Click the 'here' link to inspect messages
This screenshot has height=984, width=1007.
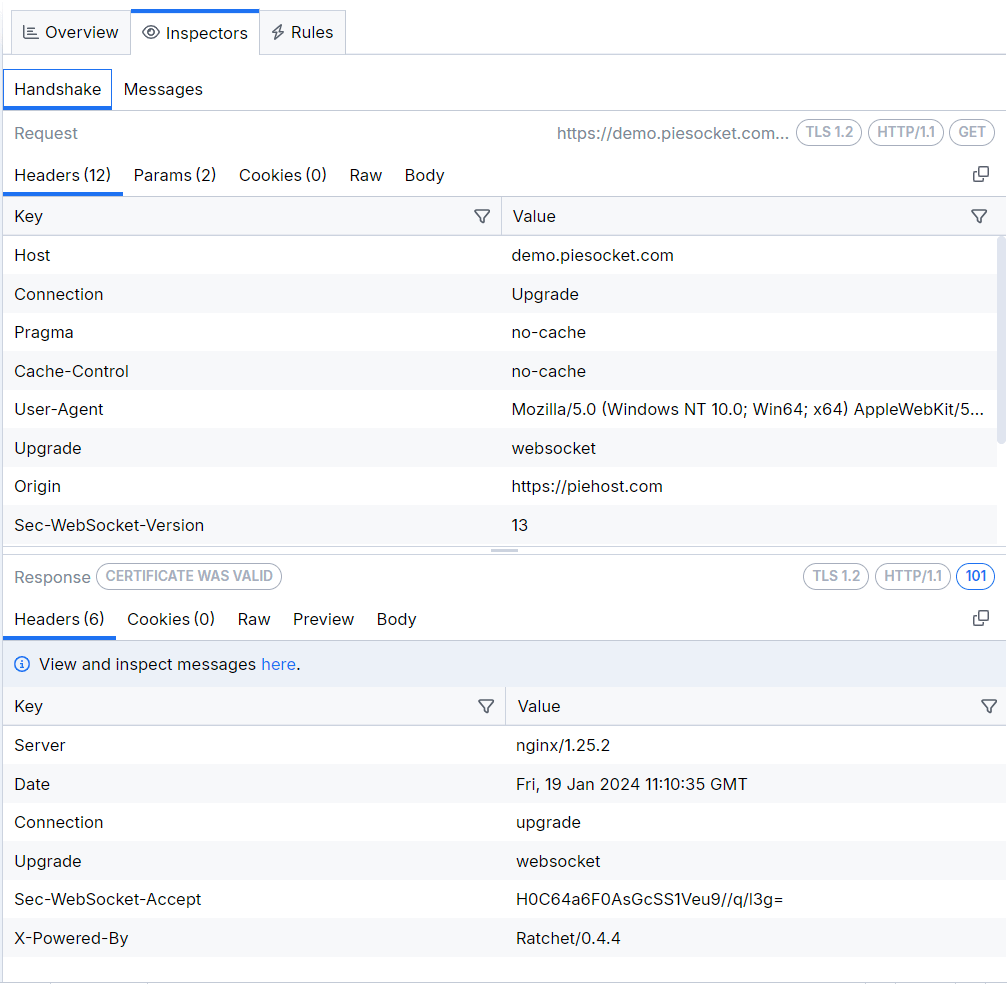pyautogui.click(x=278, y=663)
